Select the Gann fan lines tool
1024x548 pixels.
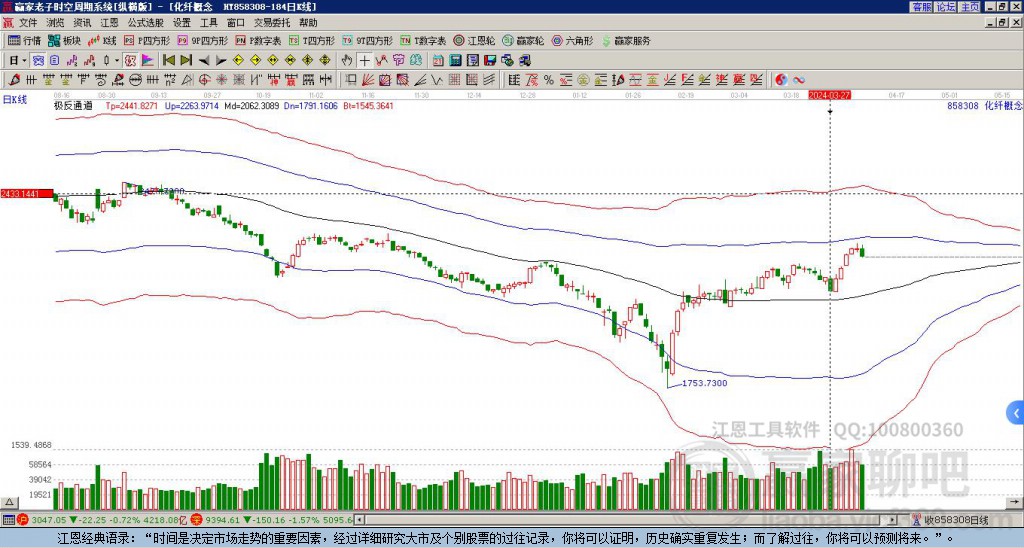click(368, 80)
